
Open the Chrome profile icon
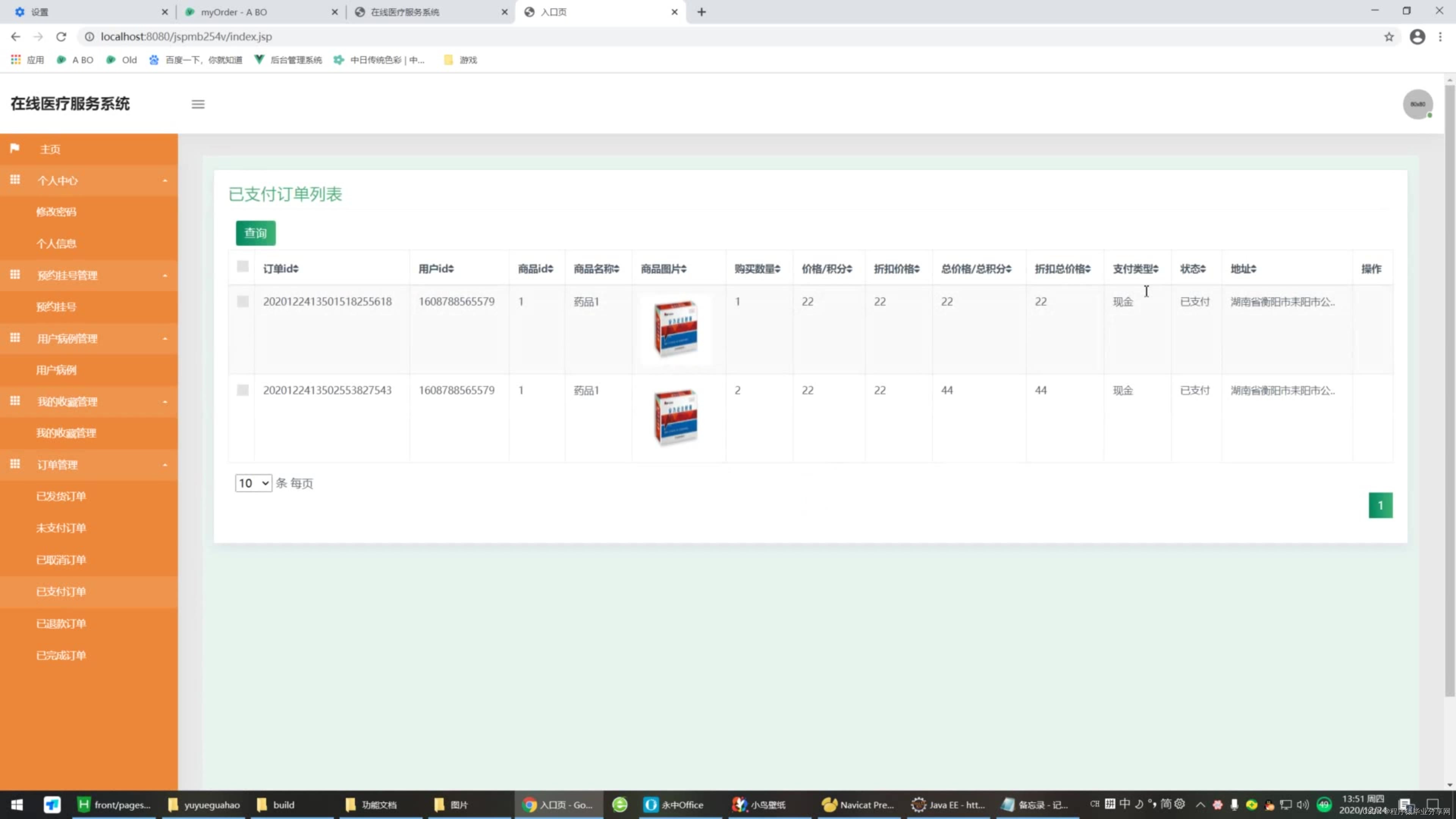(1417, 37)
